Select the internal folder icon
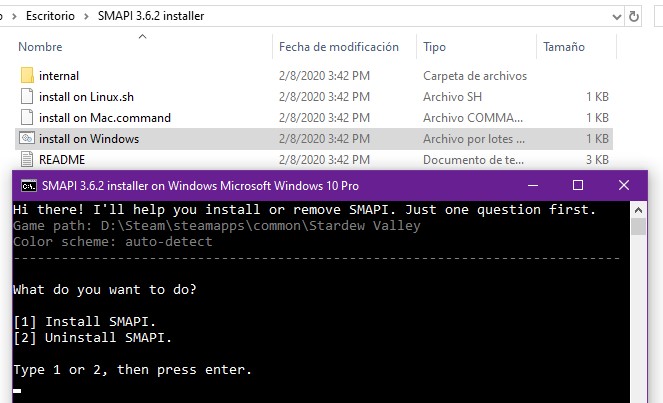 click(x=27, y=75)
